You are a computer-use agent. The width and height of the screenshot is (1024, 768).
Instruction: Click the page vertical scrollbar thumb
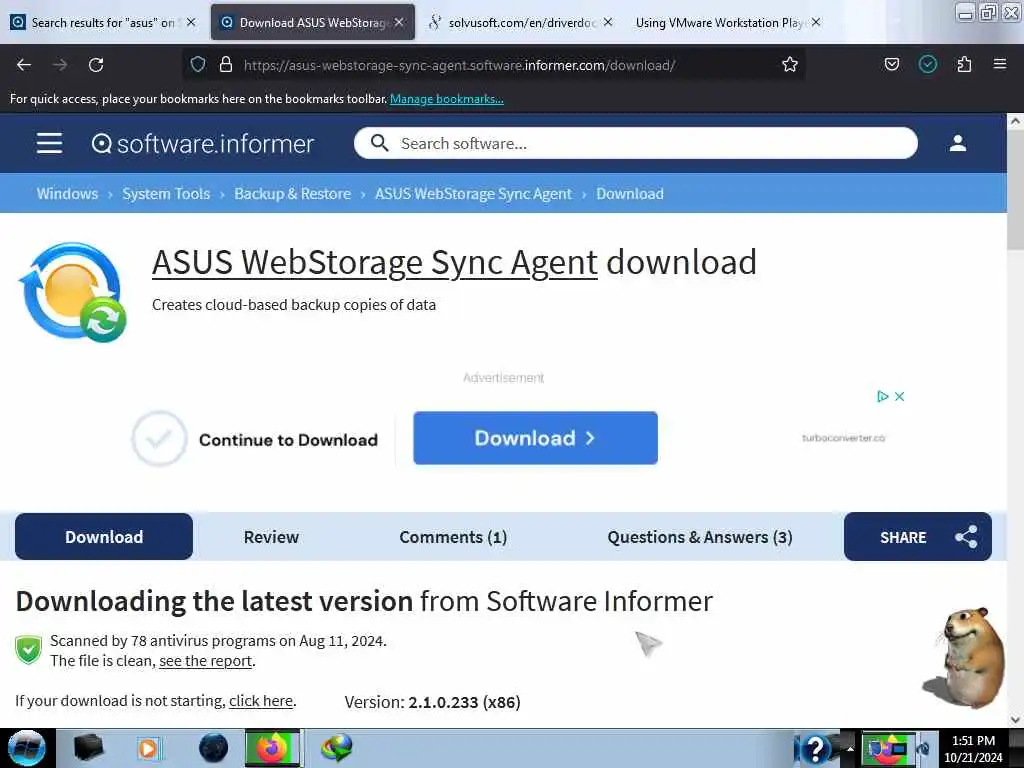pyautogui.click(x=1015, y=189)
